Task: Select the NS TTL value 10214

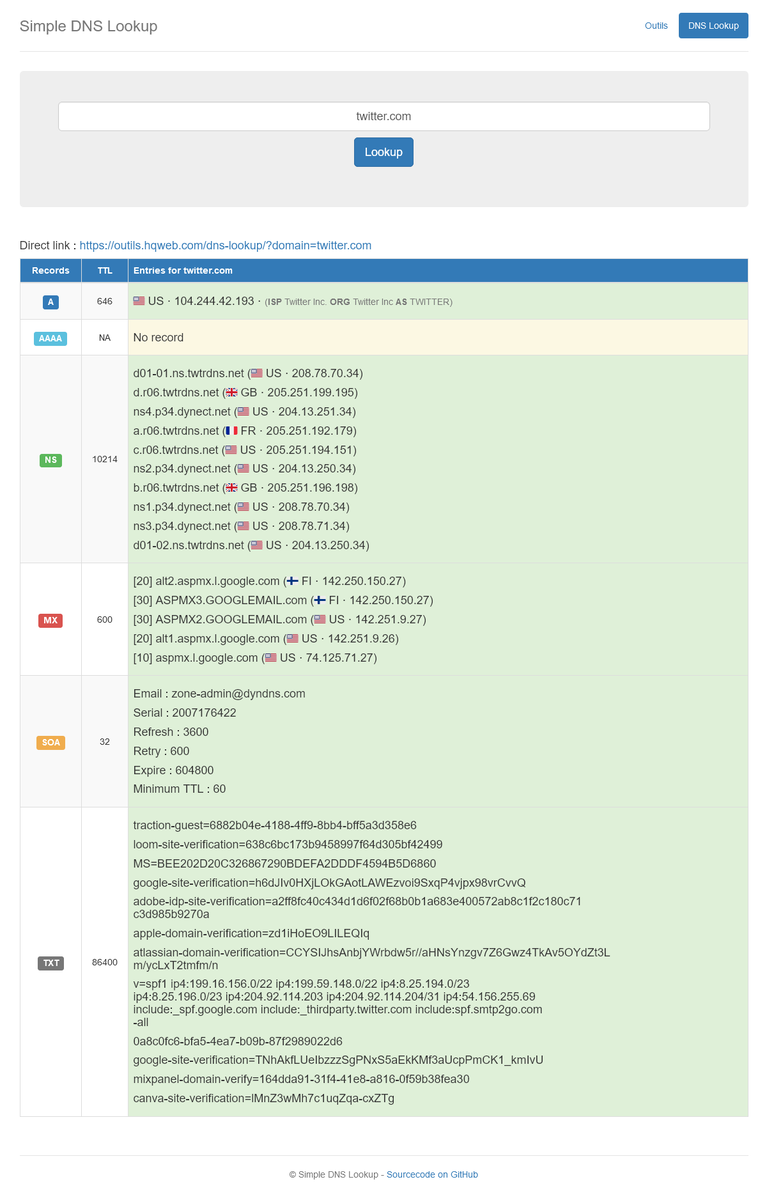Action: click(105, 460)
